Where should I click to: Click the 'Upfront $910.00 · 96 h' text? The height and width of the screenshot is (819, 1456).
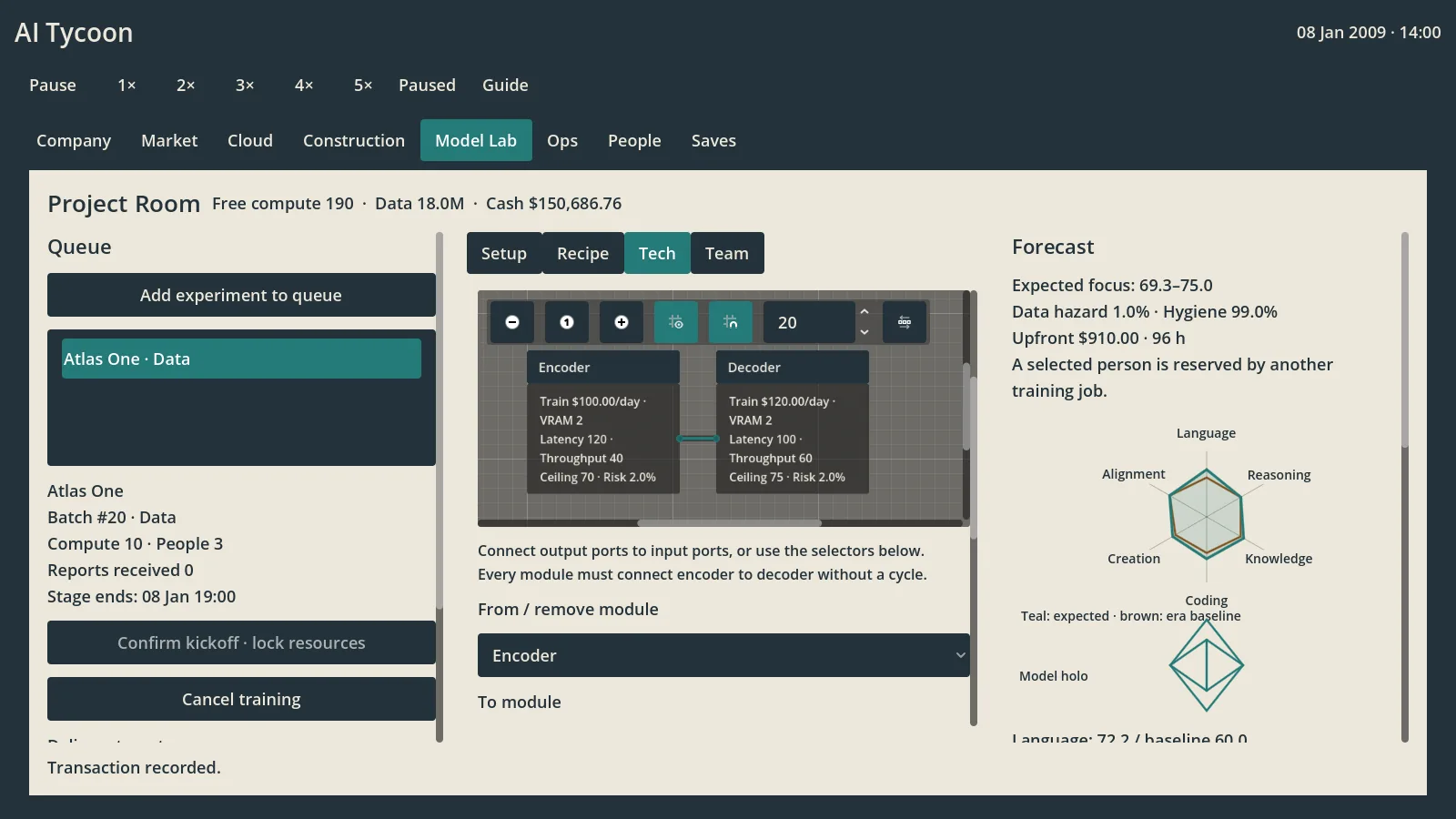[x=1098, y=338]
